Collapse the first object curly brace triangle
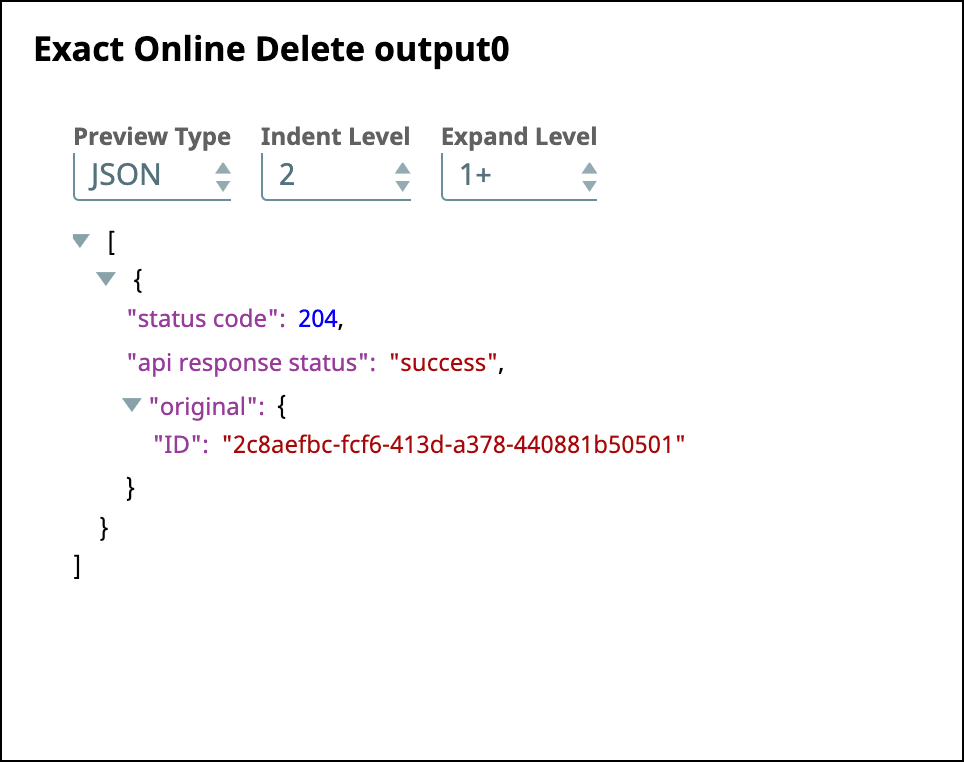The height and width of the screenshot is (762, 964). 106,279
